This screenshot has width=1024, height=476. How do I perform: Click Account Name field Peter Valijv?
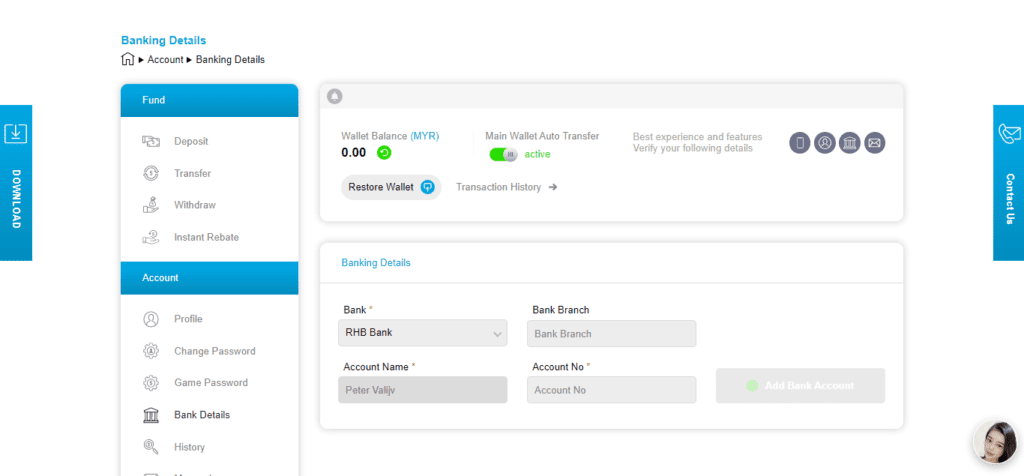(x=423, y=390)
